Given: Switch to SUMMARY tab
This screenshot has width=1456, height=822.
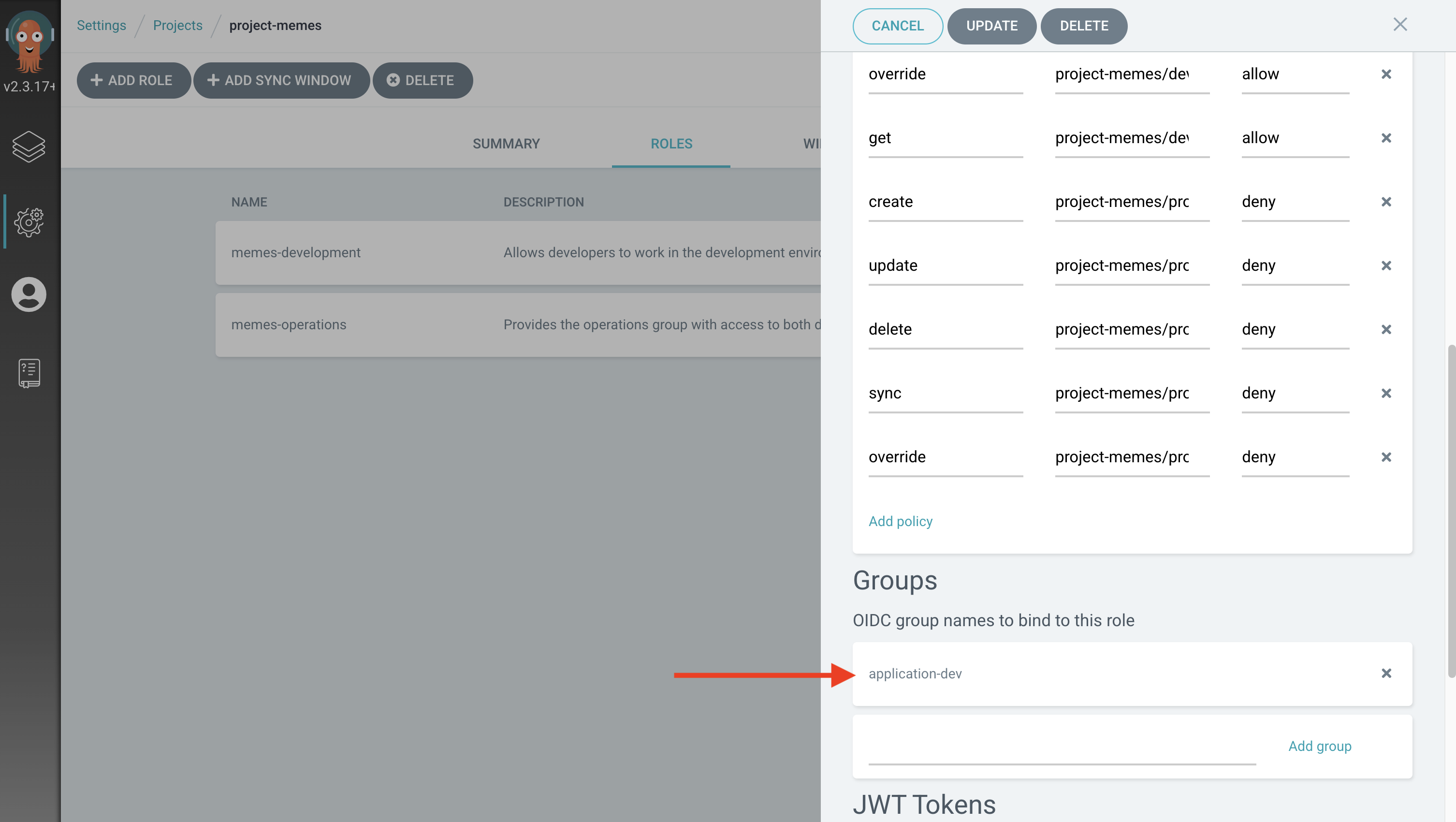Looking at the screenshot, I should coord(506,143).
